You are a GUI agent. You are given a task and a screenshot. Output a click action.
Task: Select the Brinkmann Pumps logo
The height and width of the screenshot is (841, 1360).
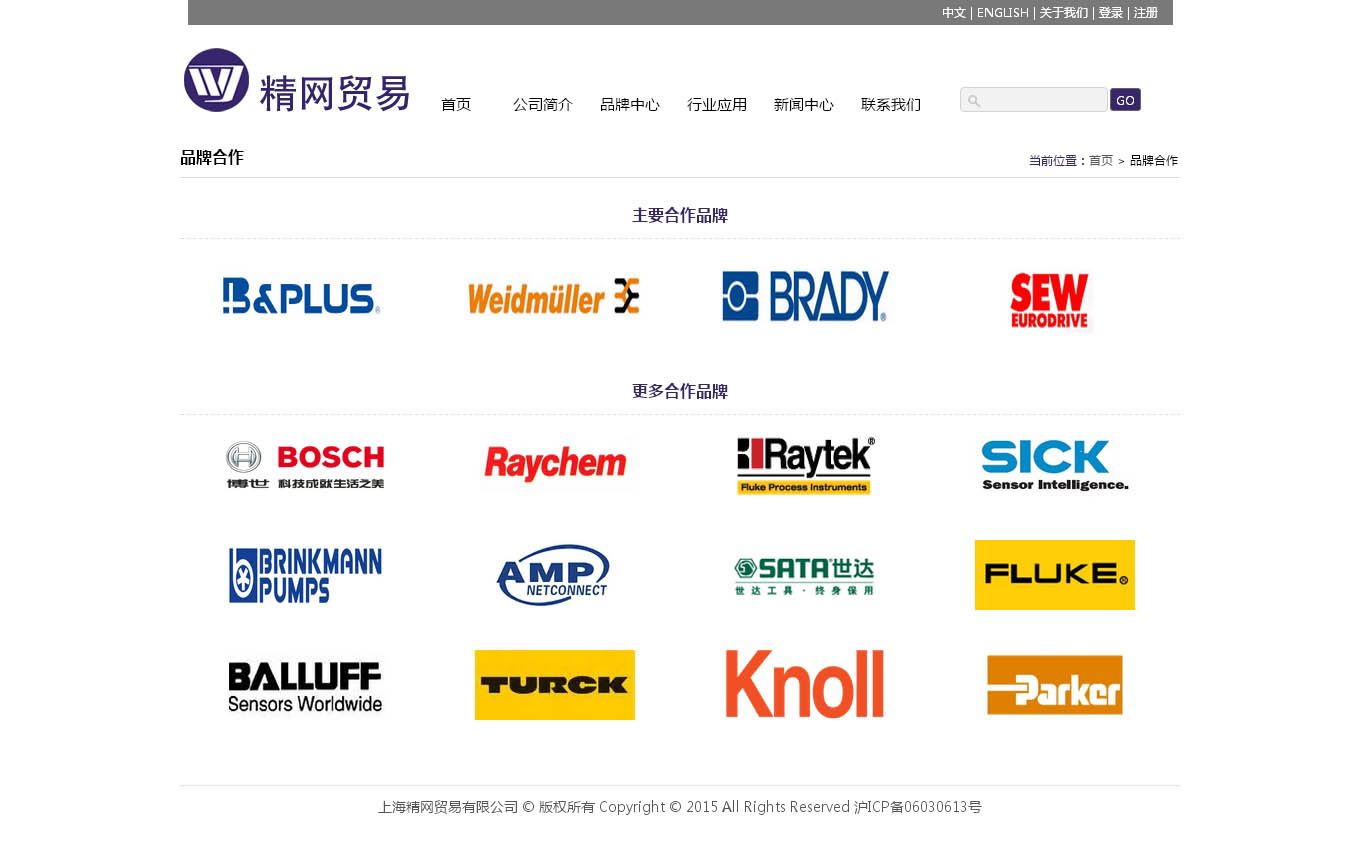[x=305, y=575]
